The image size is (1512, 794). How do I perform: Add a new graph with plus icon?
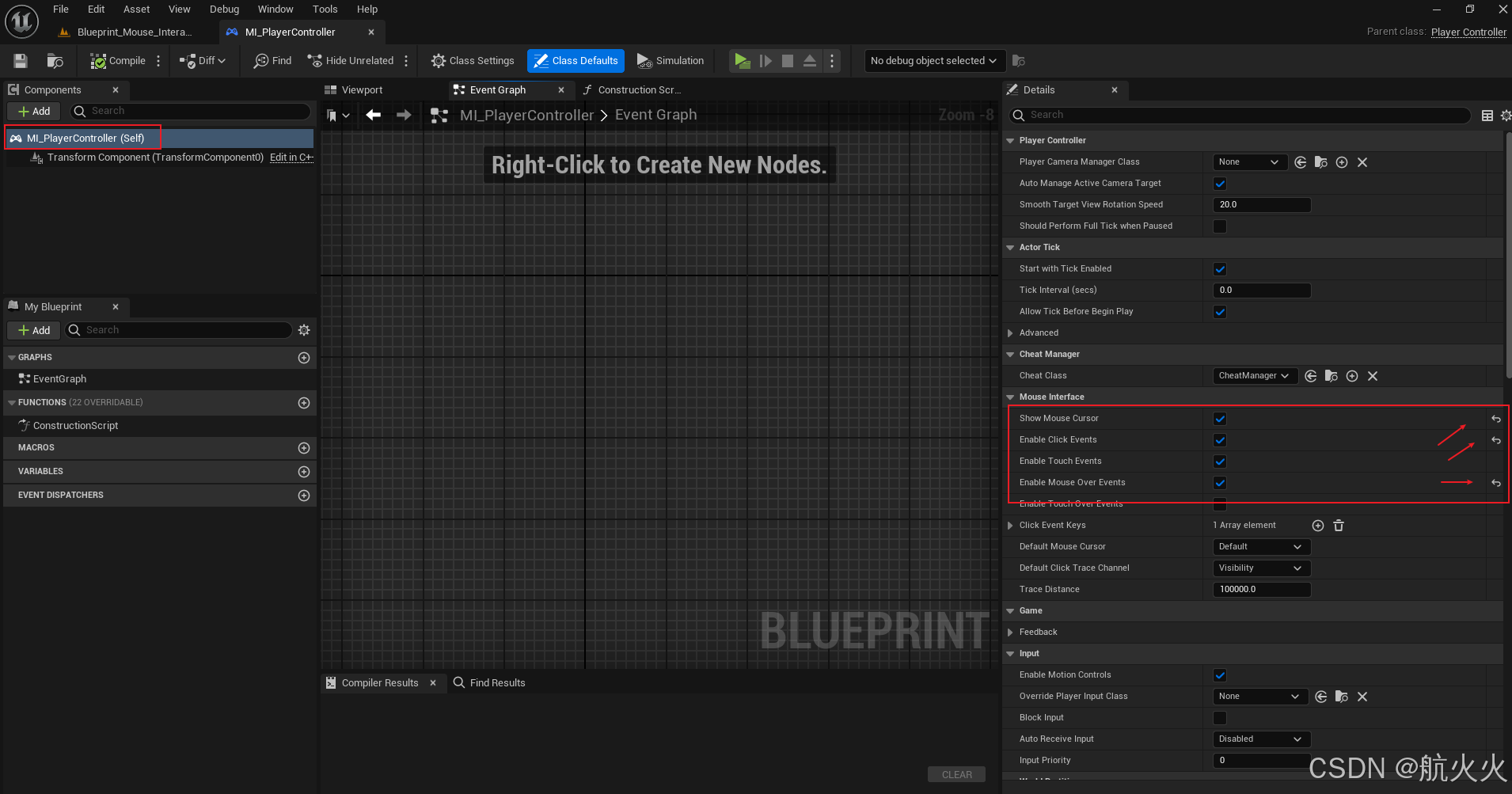pos(304,358)
